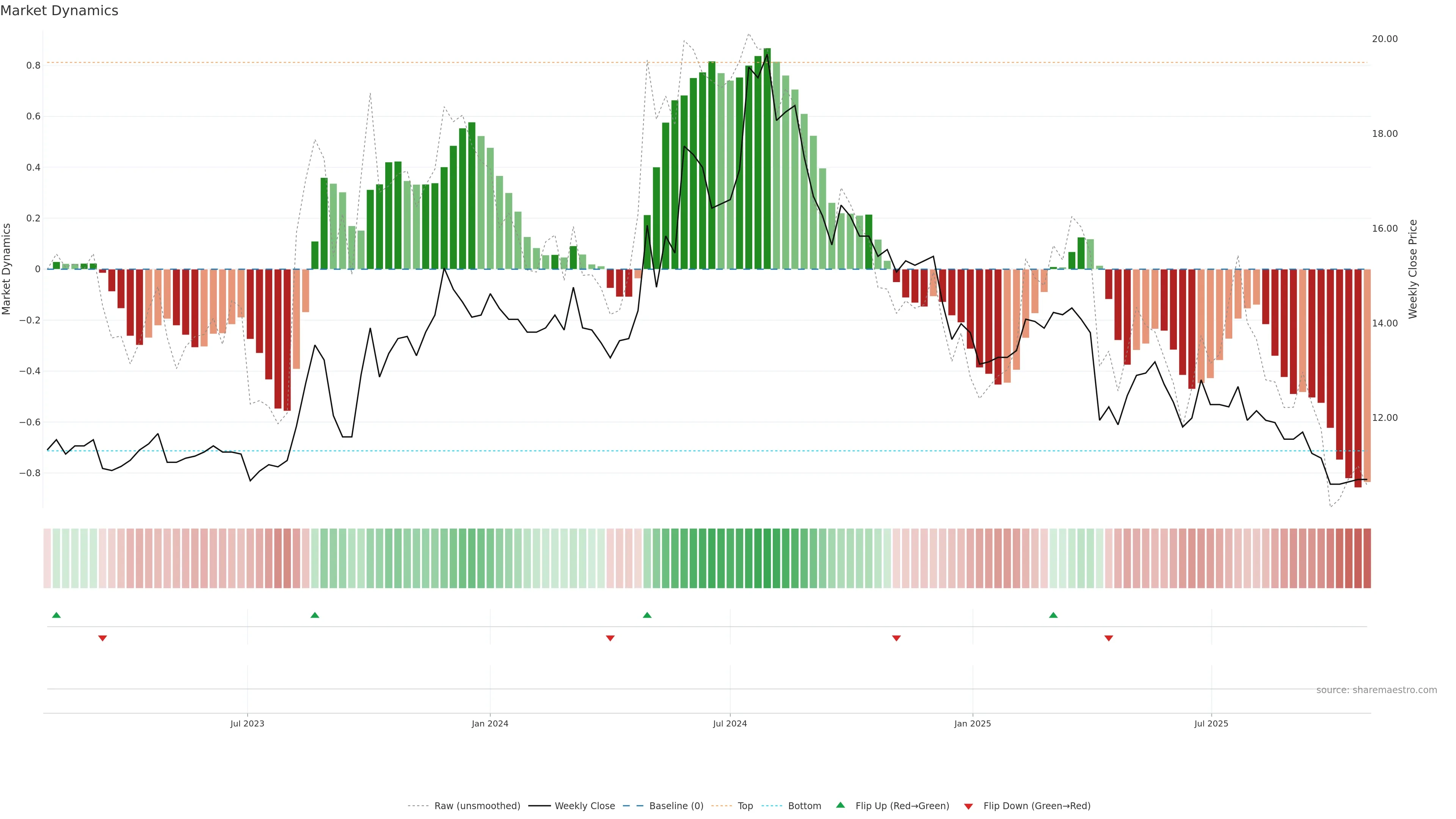Toggle the Baseline (0) legend entry
Viewport: 1456px width, 819px height.
[676, 806]
